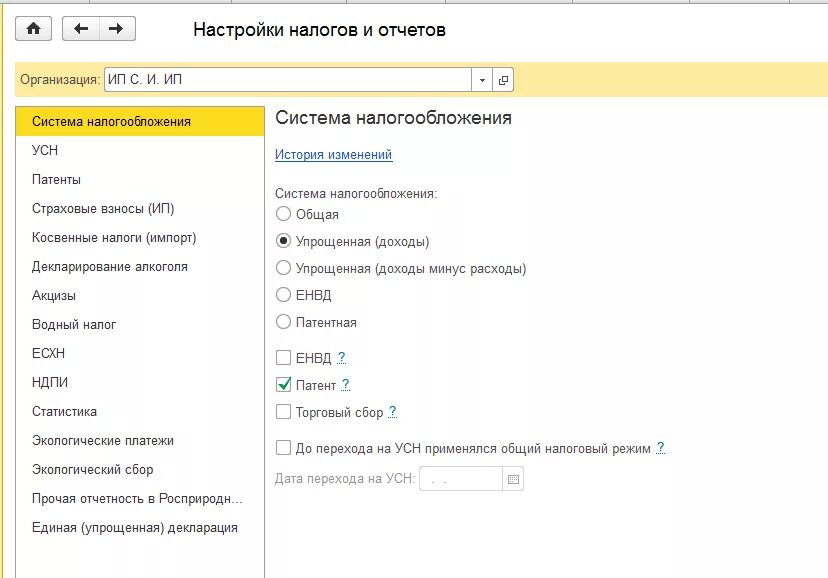Image resolution: width=828 pixels, height=578 pixels.
Task: Open Единая (упрощенная) декларация section
Action: click(140, 527)
